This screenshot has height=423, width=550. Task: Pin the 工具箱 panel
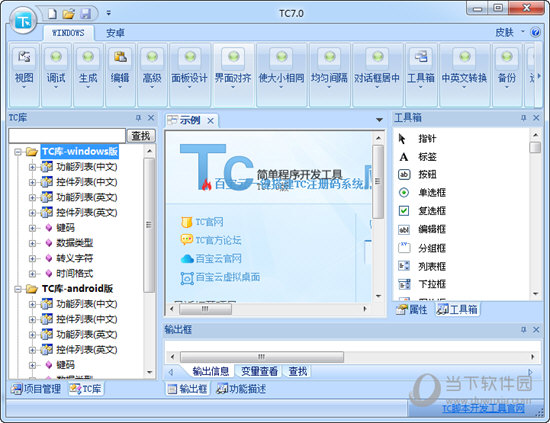[523, 118]
